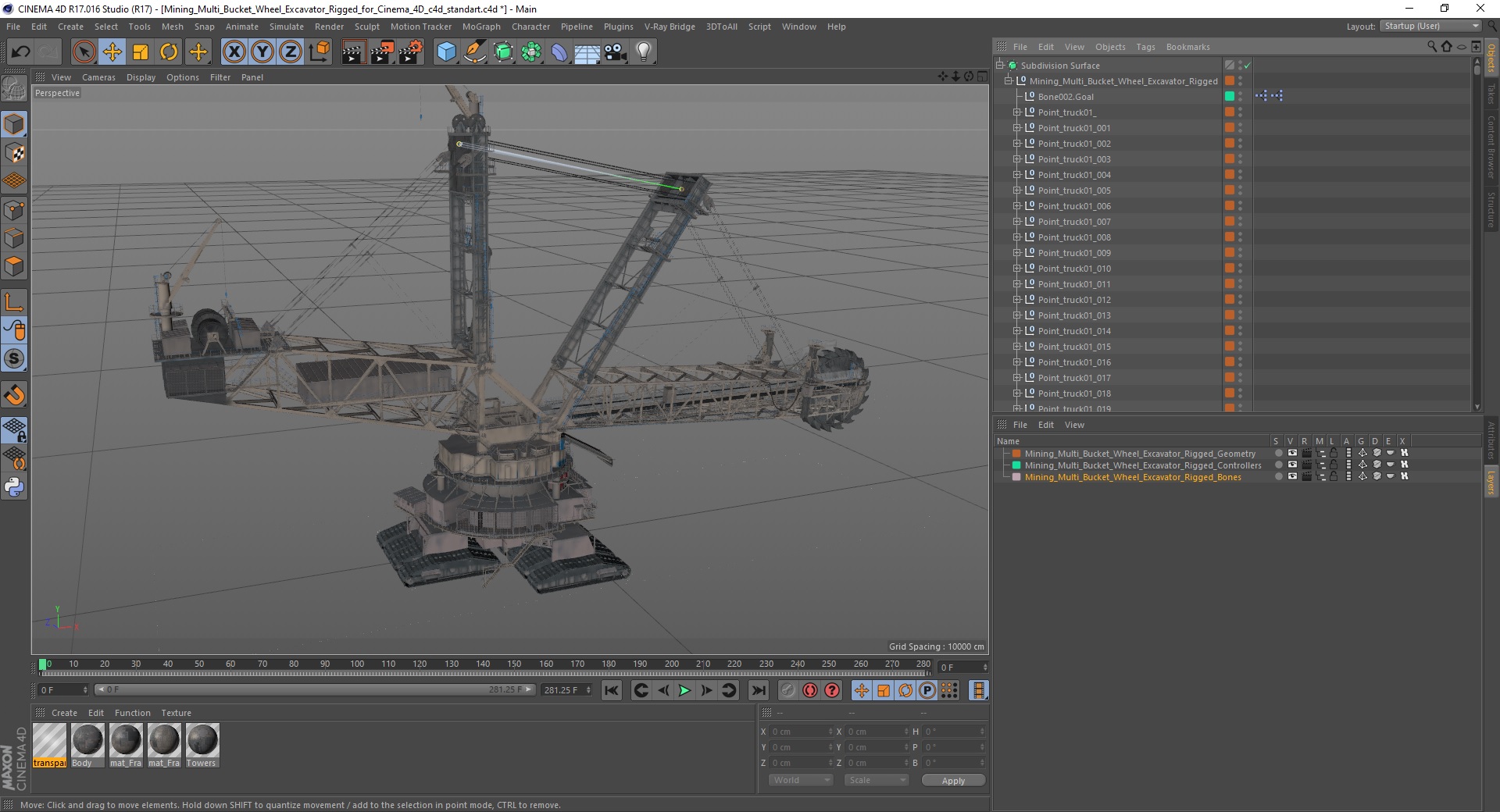
Task: Open viewport Cameras menu
Action: [x=98, y=77]
